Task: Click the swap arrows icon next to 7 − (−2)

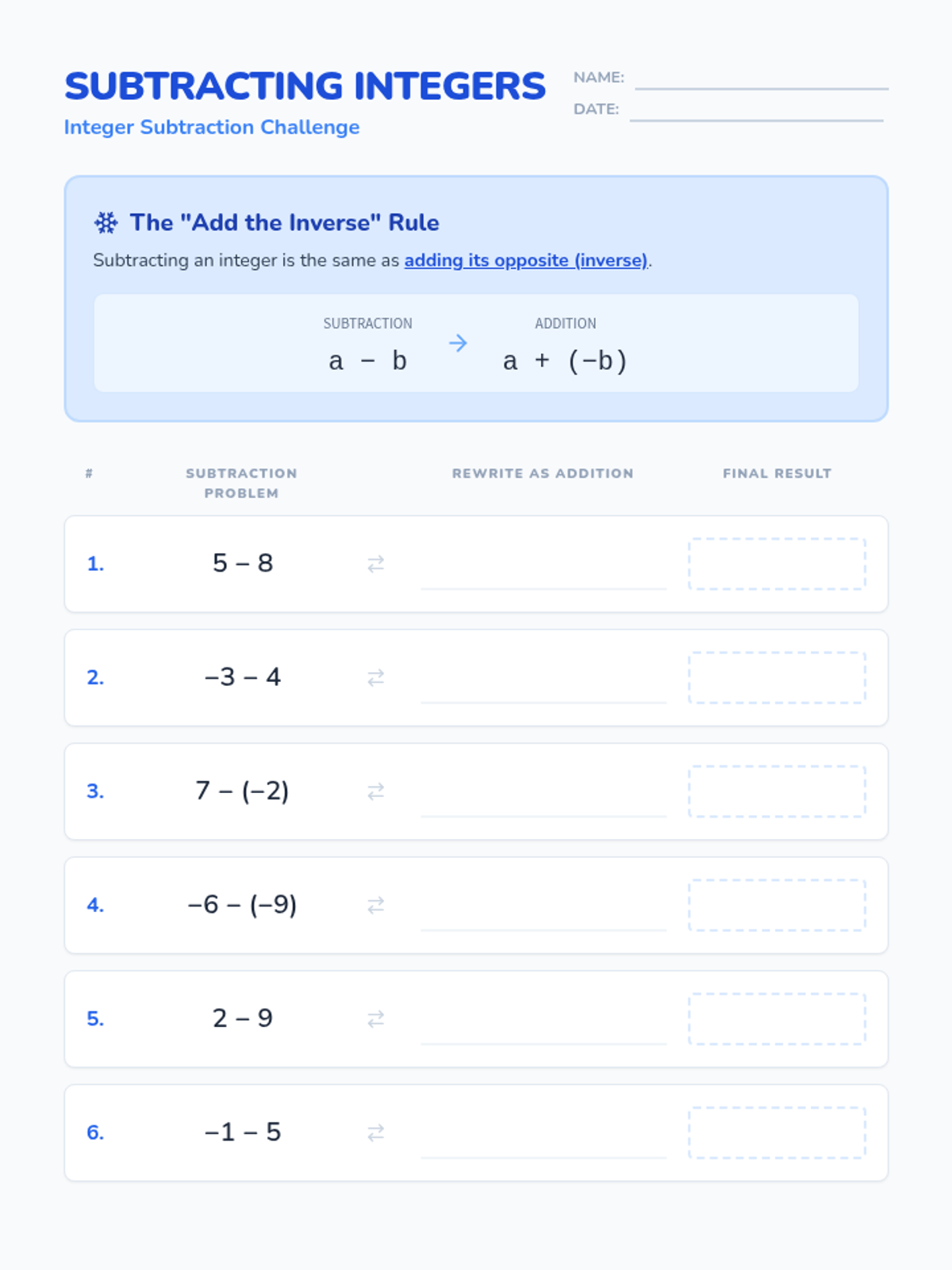Action: 376,791
